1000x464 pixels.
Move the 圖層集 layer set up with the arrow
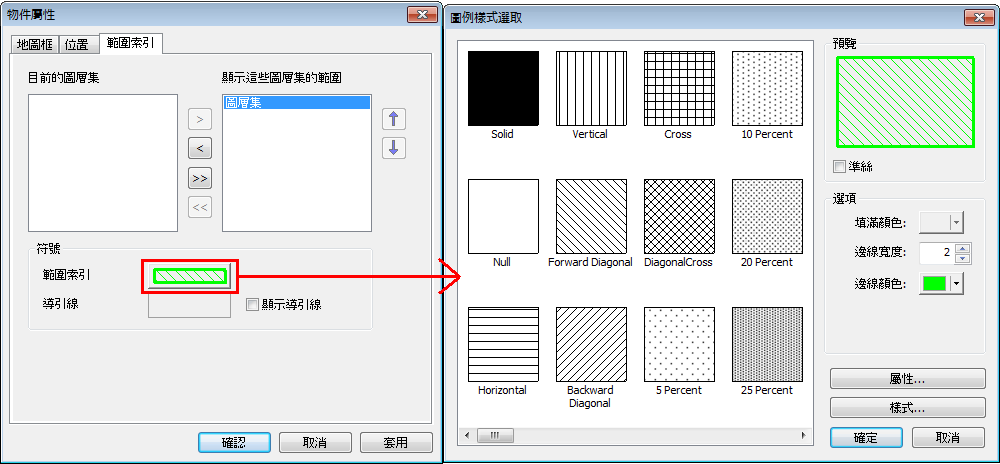[x=393, y=119]
